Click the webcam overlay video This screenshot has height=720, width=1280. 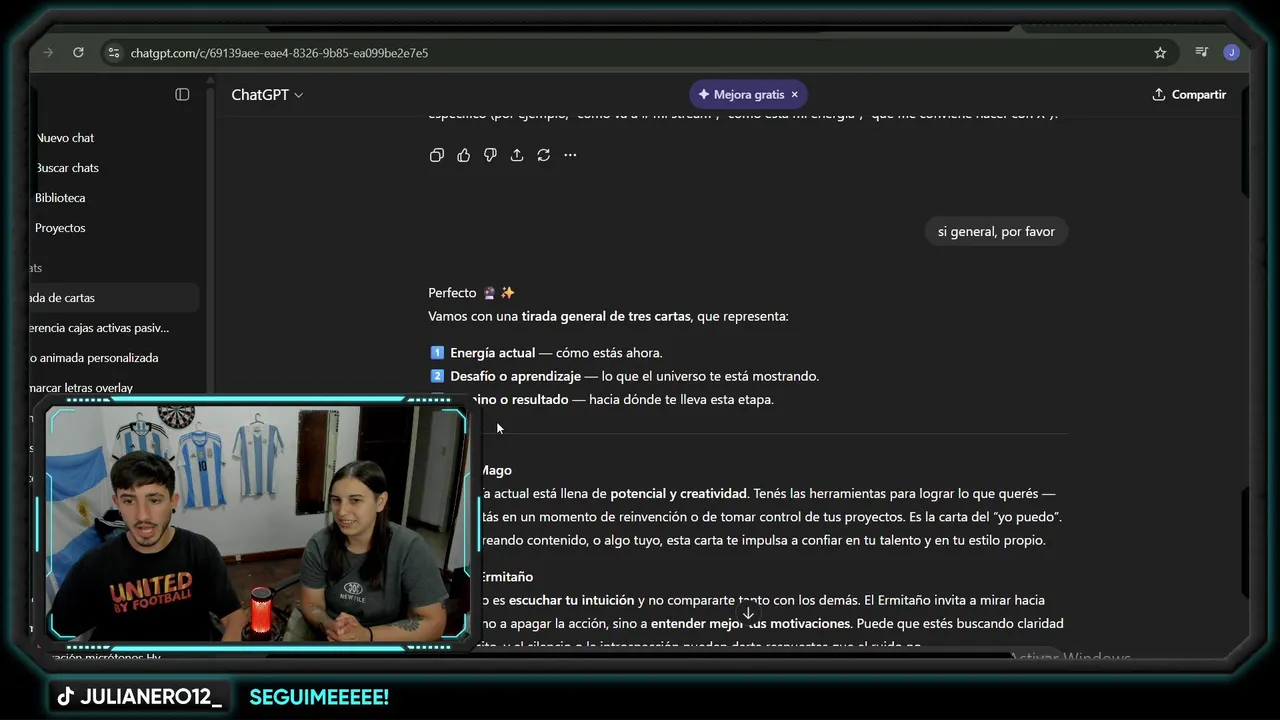click(x=257, y=523)
